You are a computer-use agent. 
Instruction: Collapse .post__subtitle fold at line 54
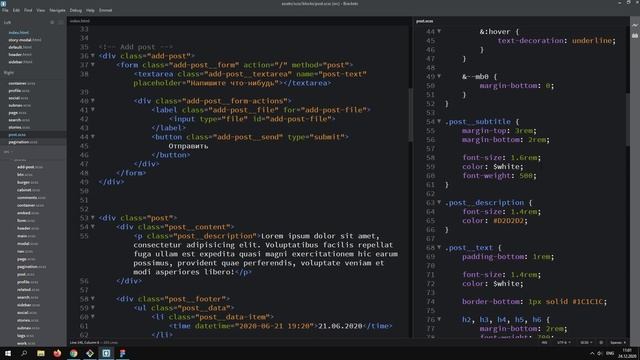pyautogui.click(x=439, y=121)
